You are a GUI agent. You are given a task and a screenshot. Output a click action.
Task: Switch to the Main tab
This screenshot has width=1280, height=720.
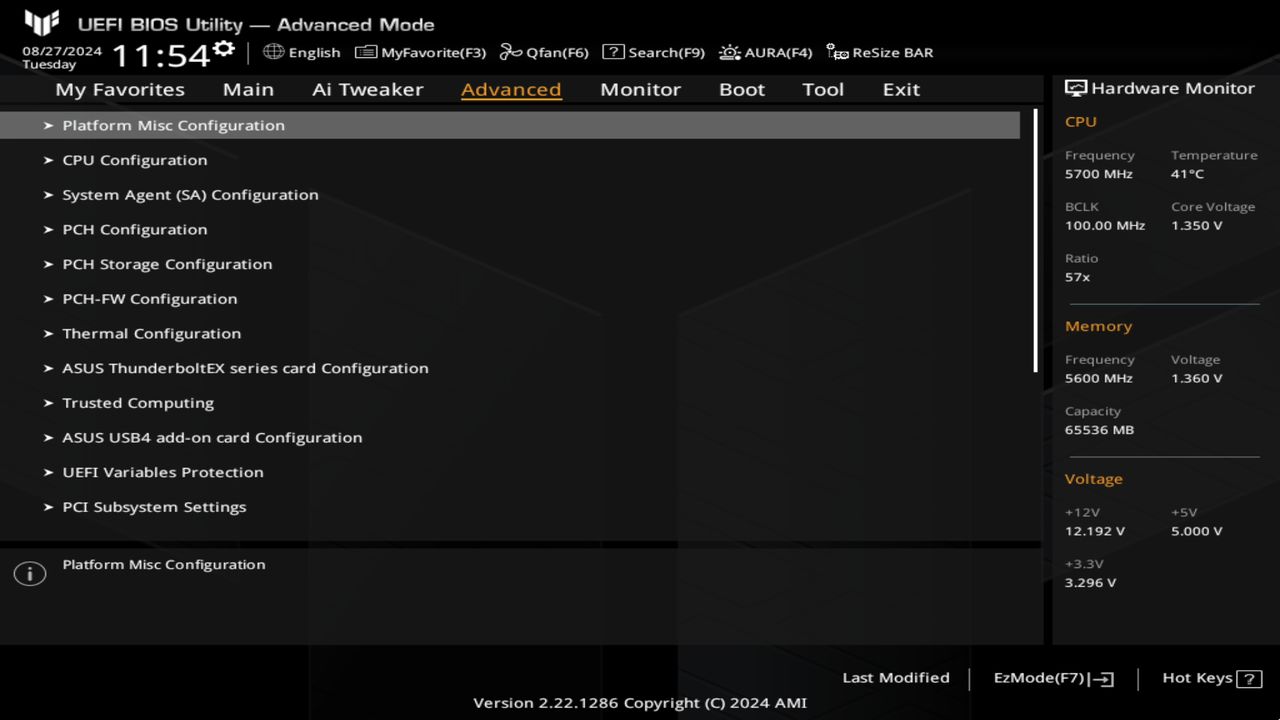tap(248, 89)
